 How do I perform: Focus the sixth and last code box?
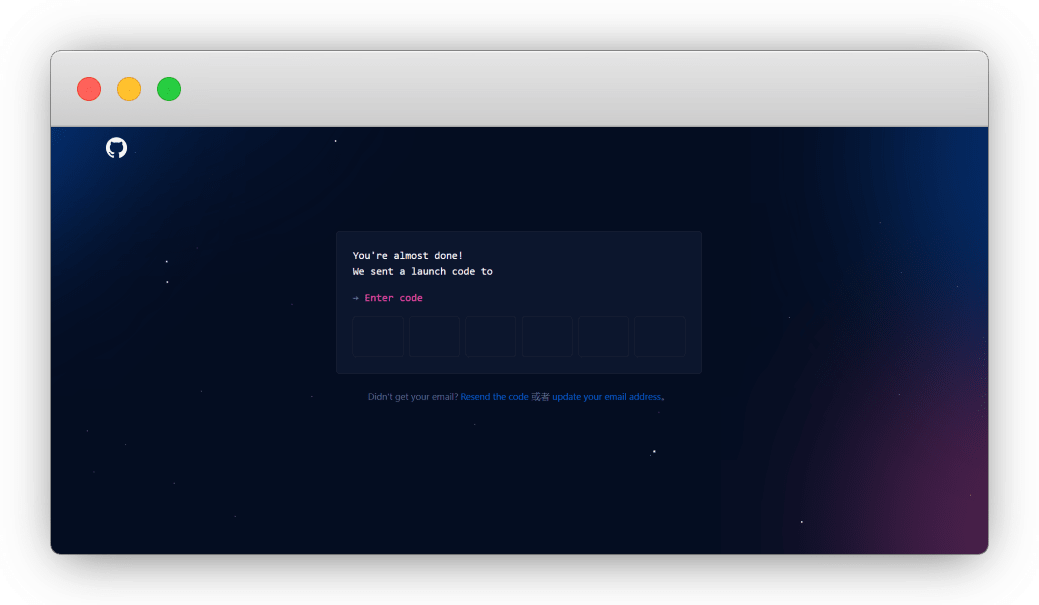pos(660,336)
